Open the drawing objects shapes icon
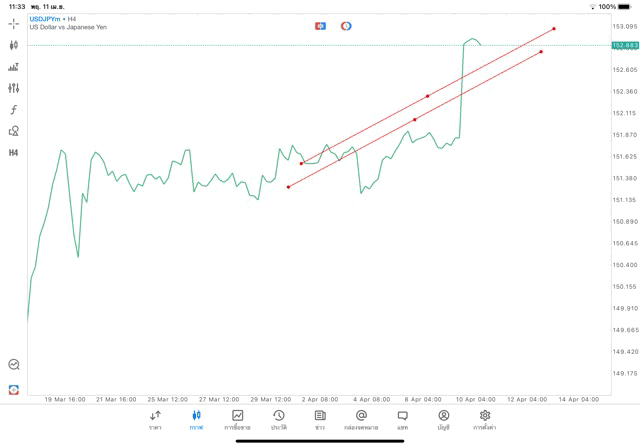The width and height of the screenshot is (640, 447). tap(14, 131)
